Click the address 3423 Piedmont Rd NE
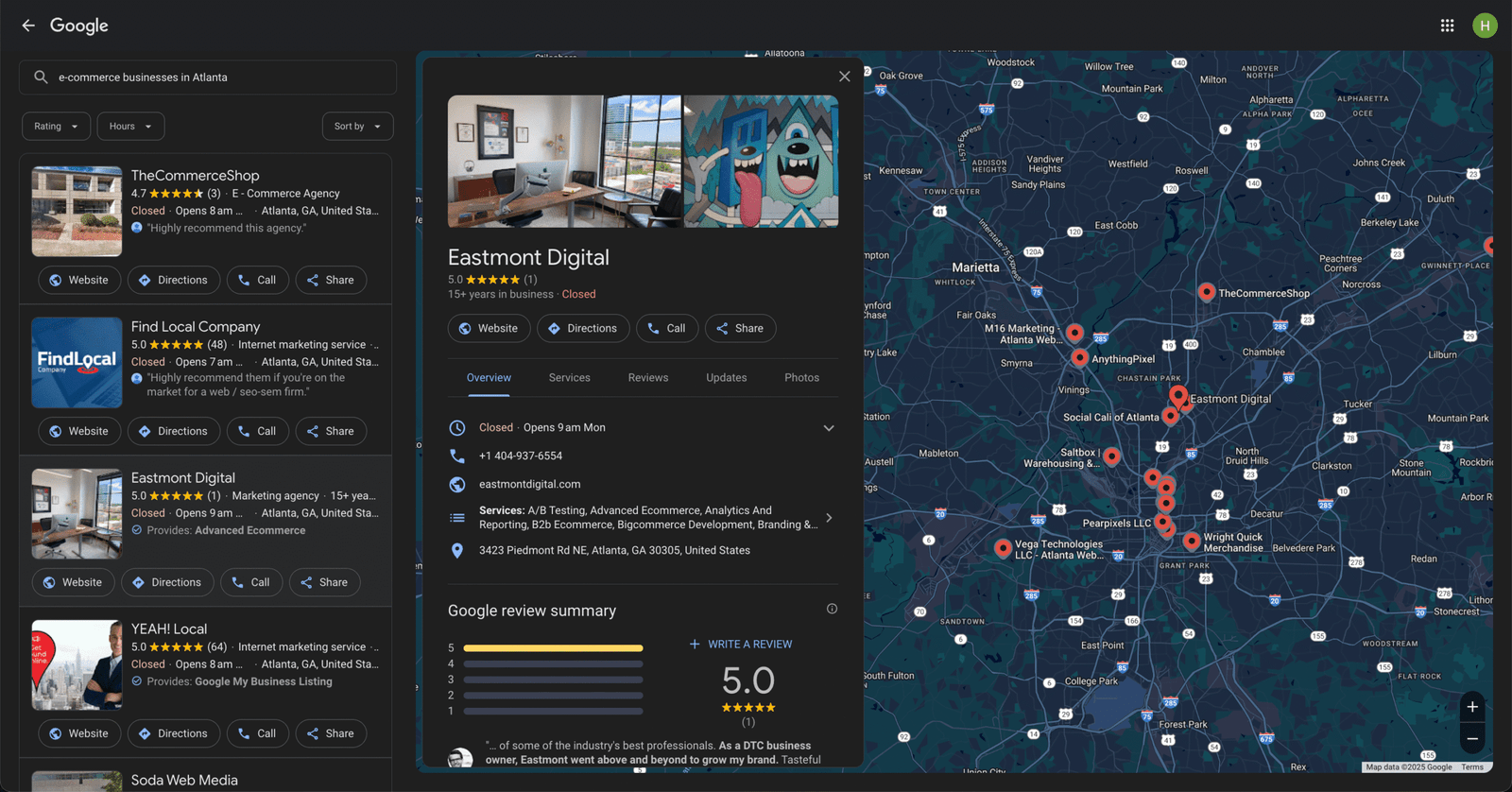 614,550
